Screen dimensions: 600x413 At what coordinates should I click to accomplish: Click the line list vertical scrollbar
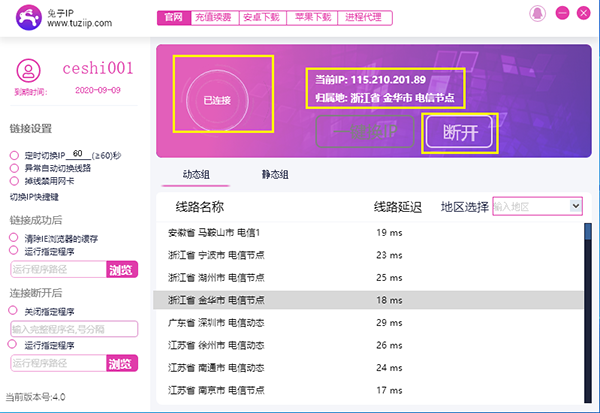click(x=586, y=300)
